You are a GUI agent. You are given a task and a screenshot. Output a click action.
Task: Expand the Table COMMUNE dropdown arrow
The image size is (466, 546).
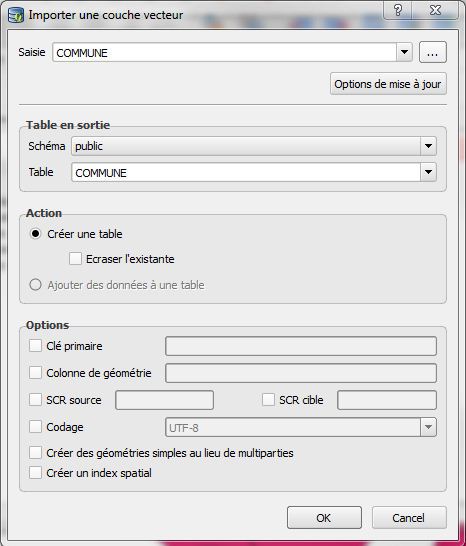coord(428,172)
